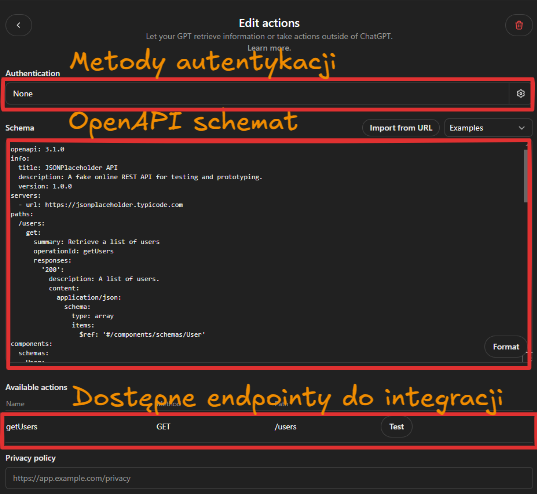
Task: Select the getUsers action name
Action: pos(22,427)
